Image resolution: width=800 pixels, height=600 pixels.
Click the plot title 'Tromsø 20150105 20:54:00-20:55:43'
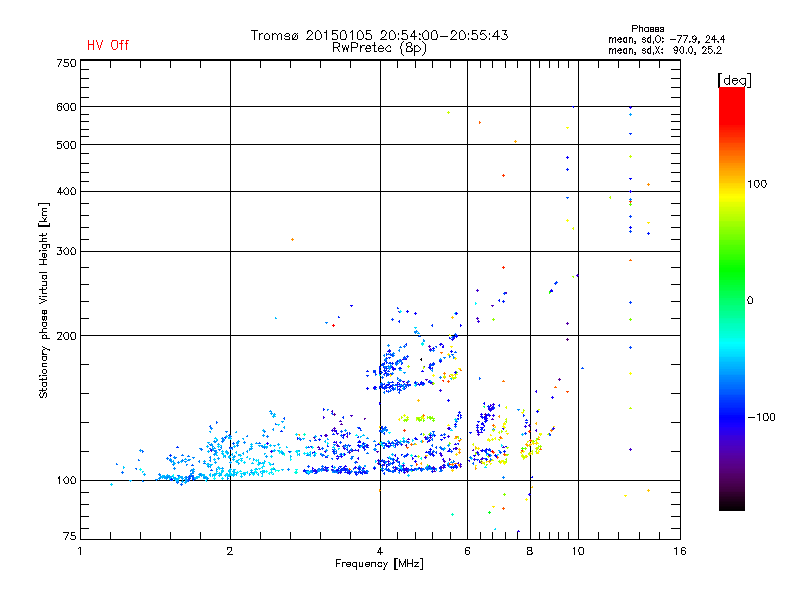(379, 35)
